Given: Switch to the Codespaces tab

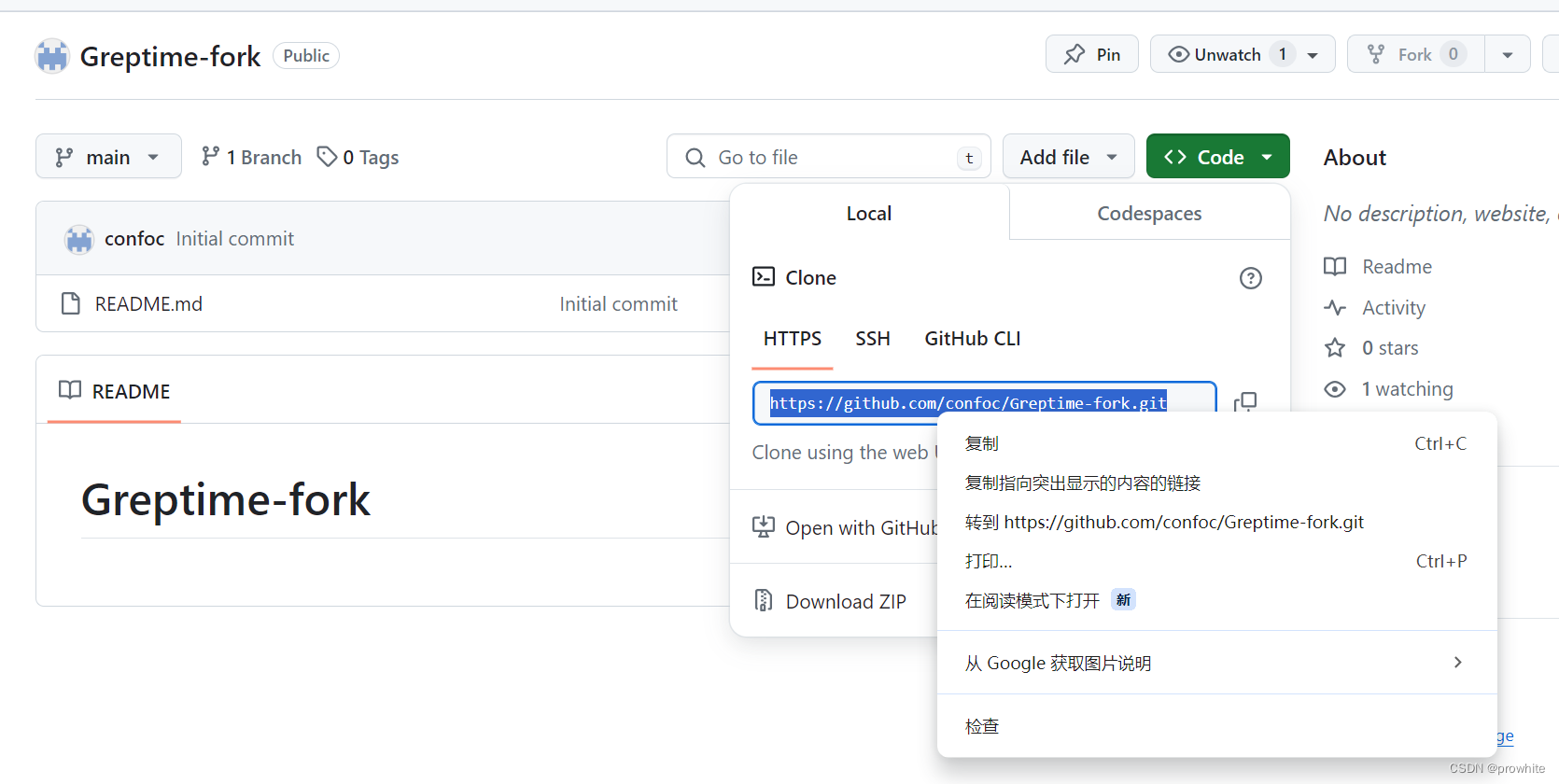Looking at the screenshot, I should click(x=1149, y=213).
